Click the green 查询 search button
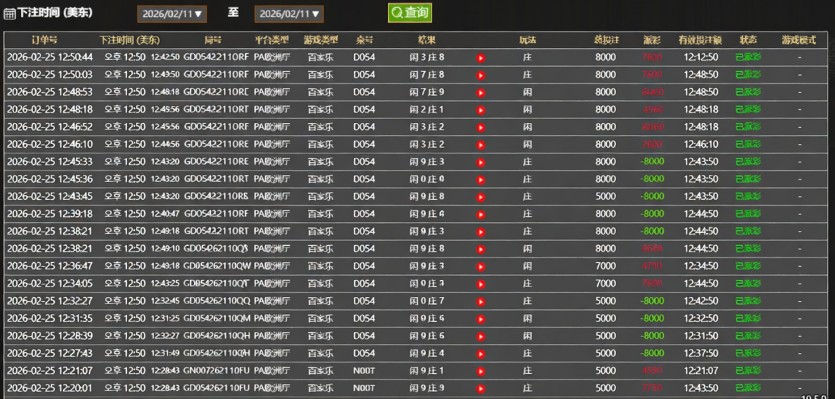Image resolution: width=835 pixels, height=399 pixels. (x=410, y=13)
